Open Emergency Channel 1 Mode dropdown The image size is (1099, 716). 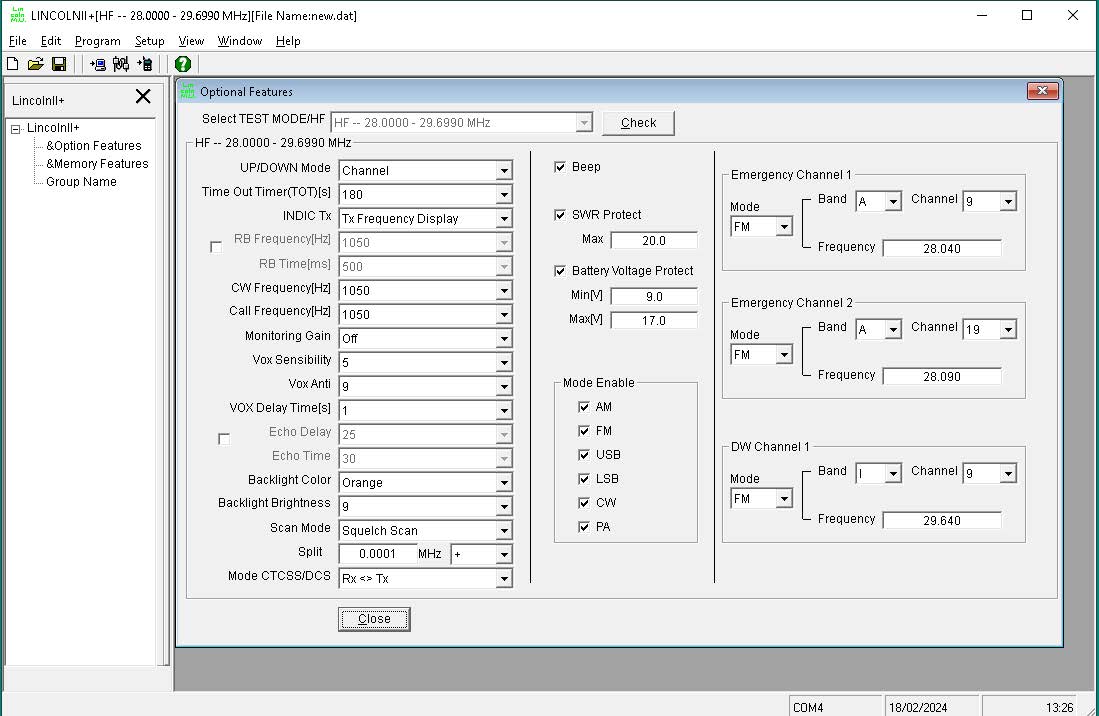coord(784,226)
